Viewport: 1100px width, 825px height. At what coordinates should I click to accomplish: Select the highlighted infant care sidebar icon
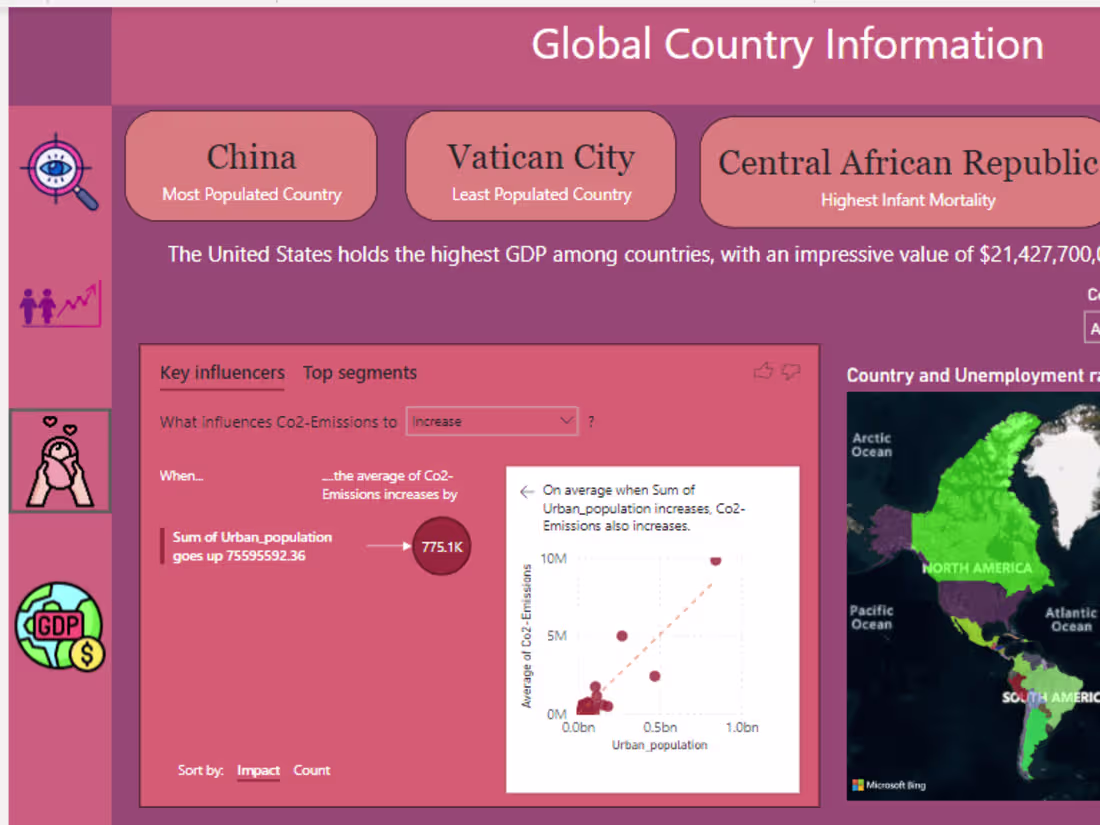[60, 460]
